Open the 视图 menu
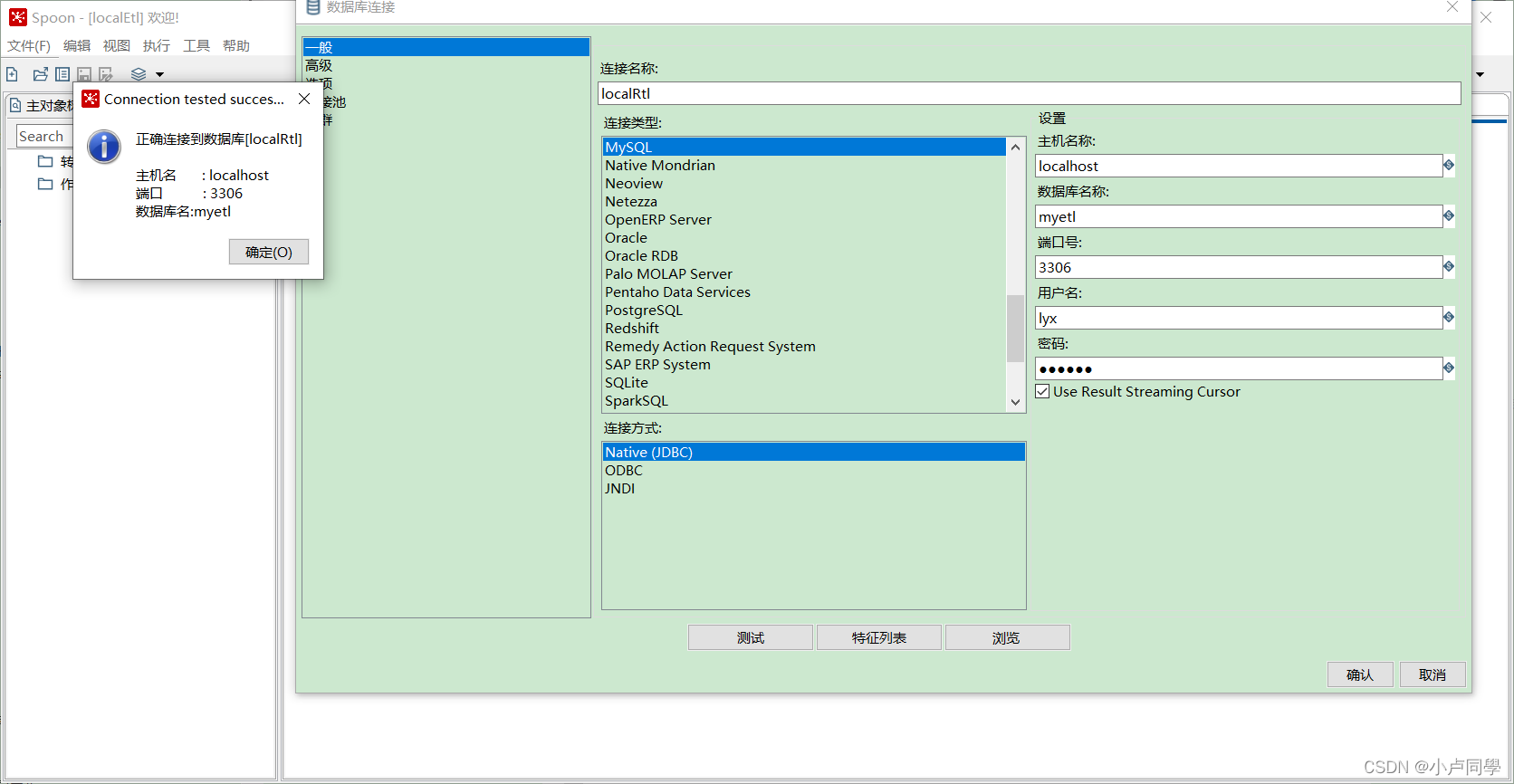This screenshot has height=784, width=1514. tap(117, 46)
